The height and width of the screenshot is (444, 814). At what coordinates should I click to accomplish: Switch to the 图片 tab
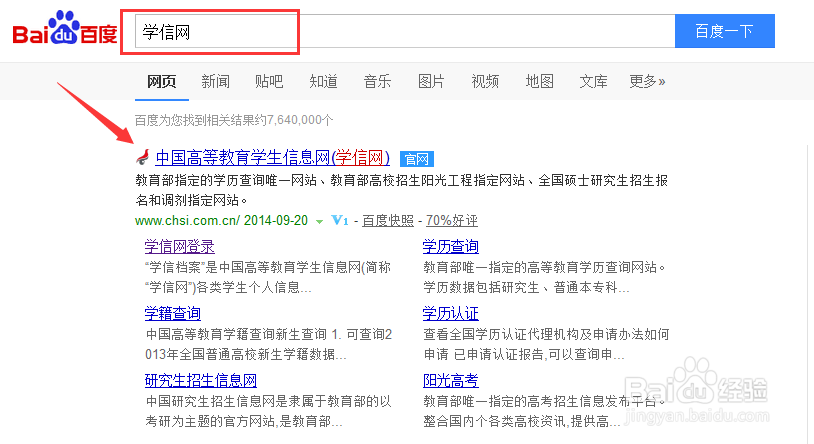(431, 81)
